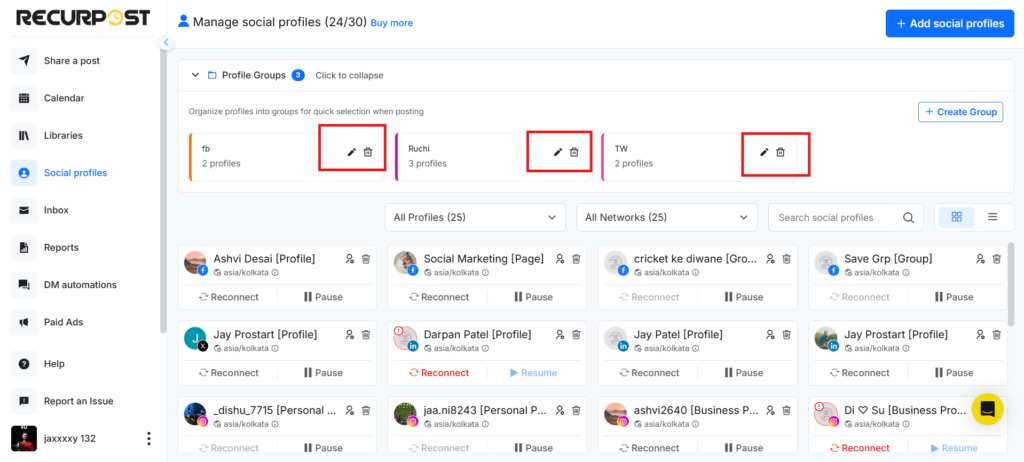
Task: Pause Save Grp group
Action: pyautogui.click(x=954, y=297)
